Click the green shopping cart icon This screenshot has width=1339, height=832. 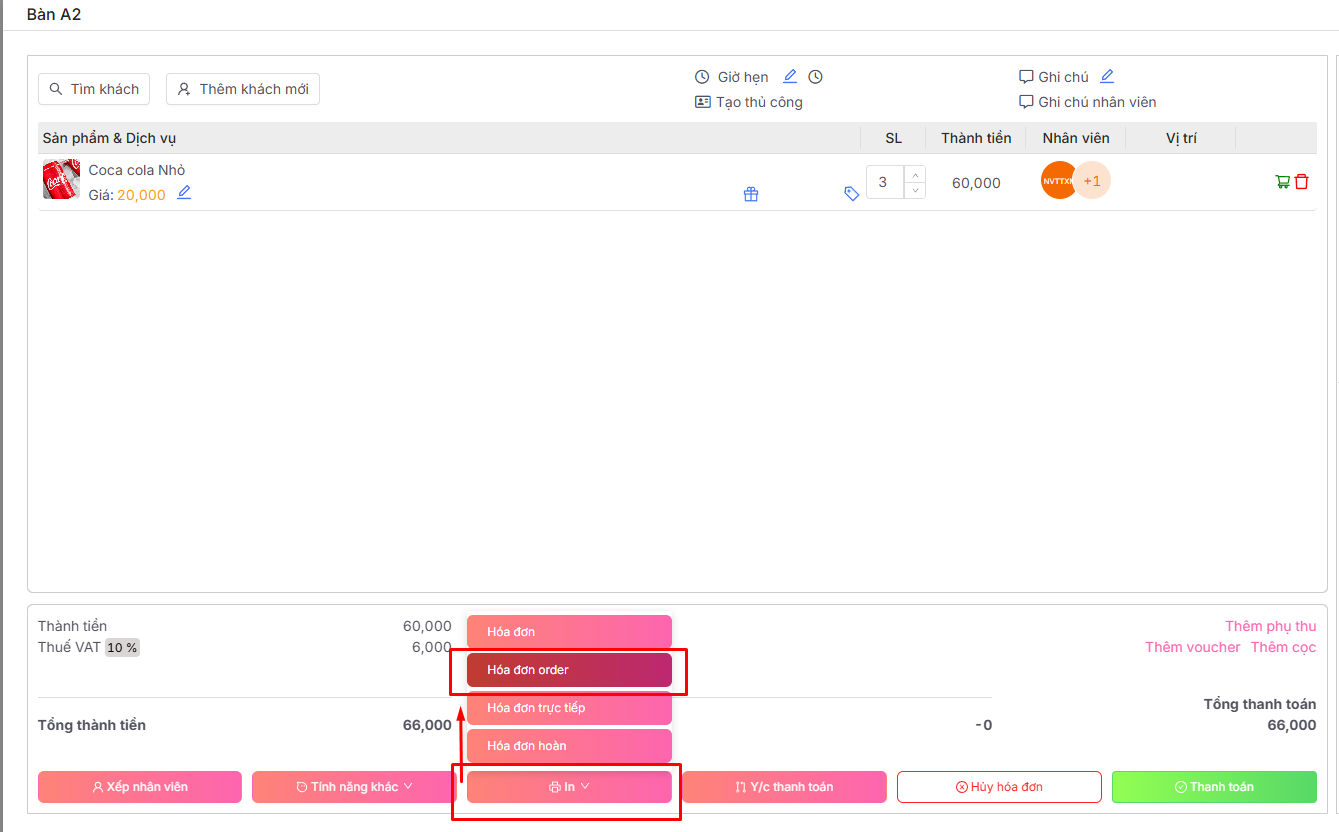(x=1282, y=182)
